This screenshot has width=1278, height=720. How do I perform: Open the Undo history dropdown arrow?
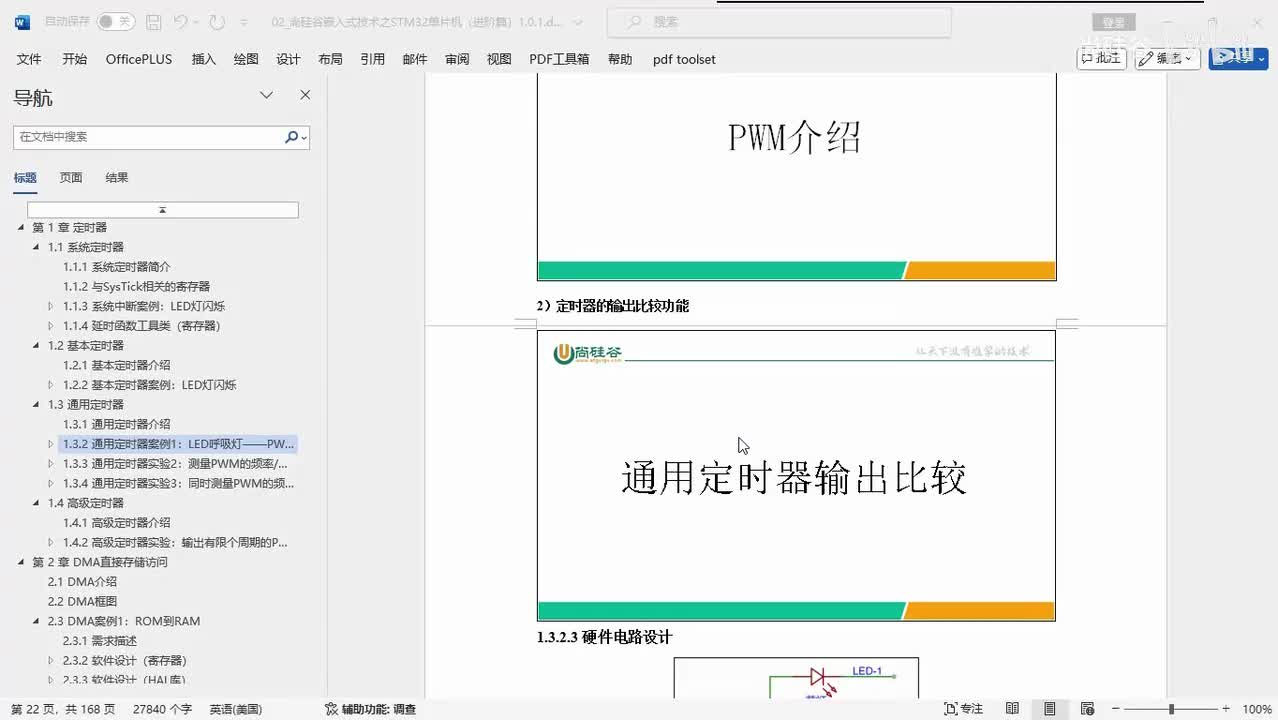tap(196, 22)
